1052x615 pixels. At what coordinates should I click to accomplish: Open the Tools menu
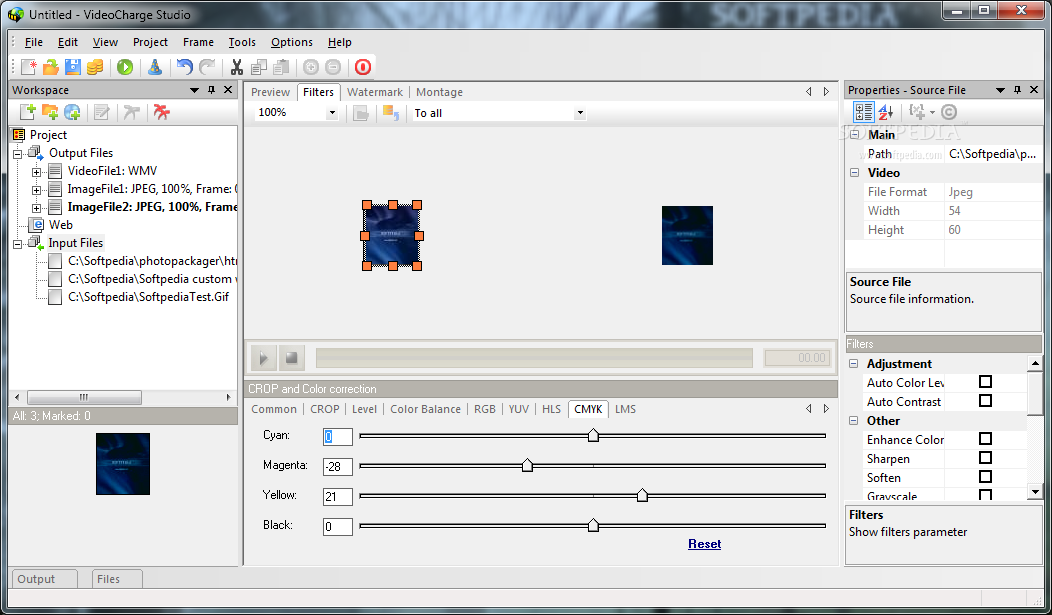point(242,42)
